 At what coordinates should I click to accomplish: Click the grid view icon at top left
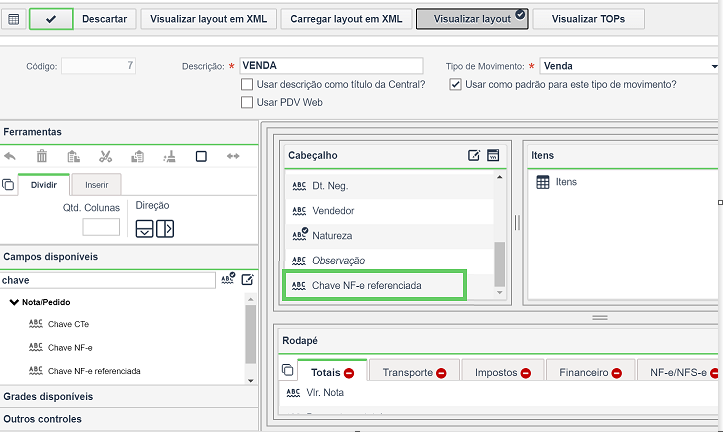click(14, 19)
